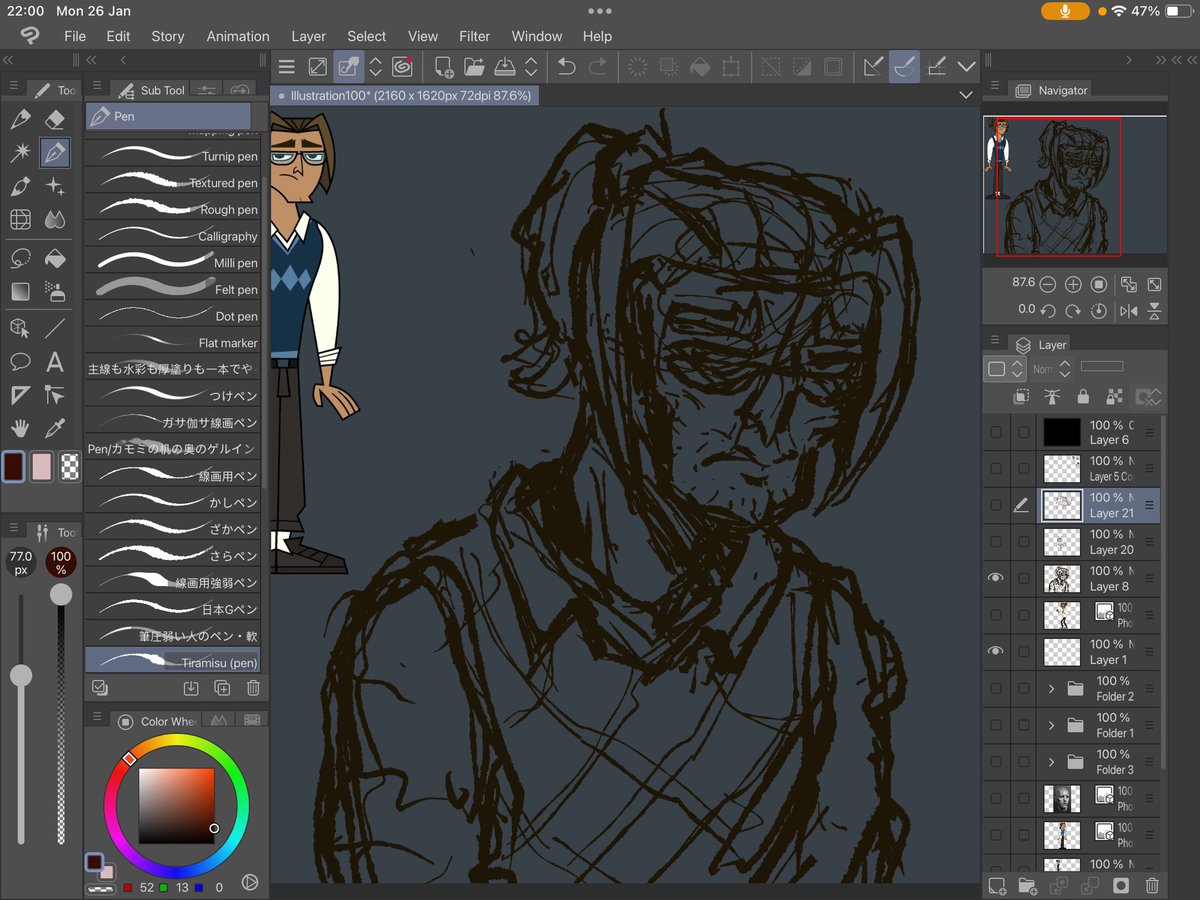This screenshot has width=1200, height=900.
Task: Choose Milli pen sub tool
Action: click(x=172, y=263)
